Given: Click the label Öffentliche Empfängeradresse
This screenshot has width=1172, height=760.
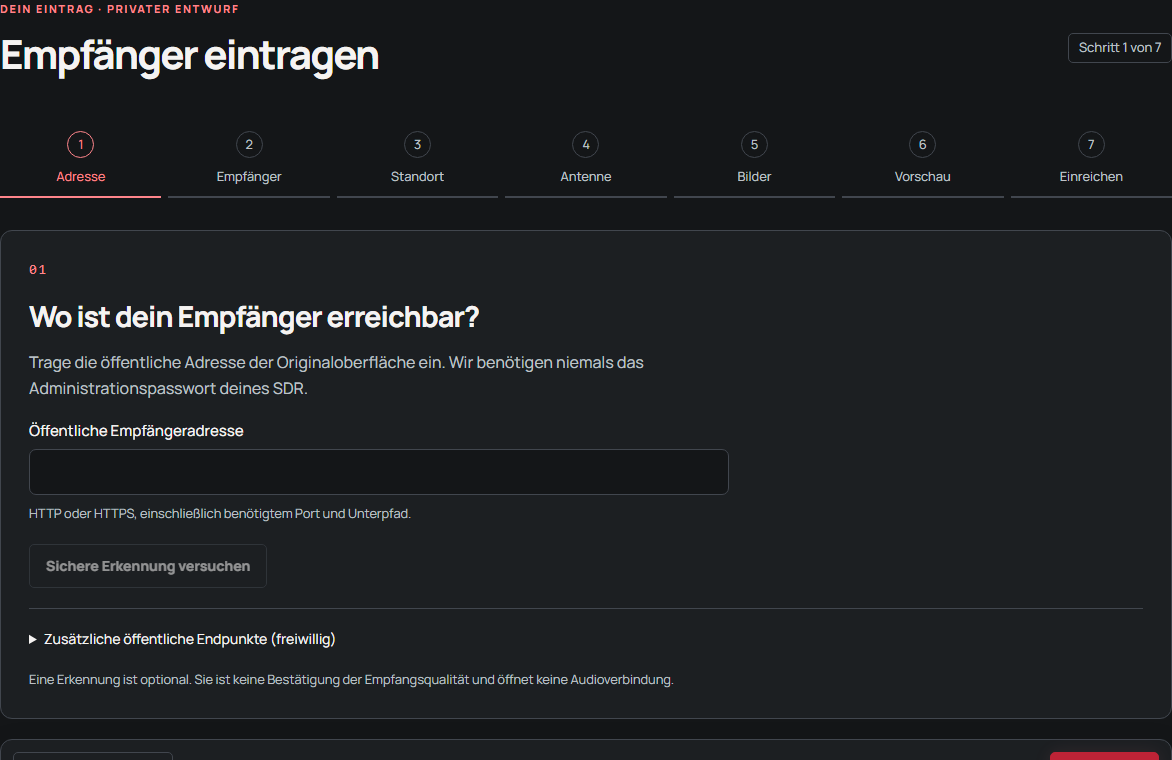Looking at the screenshot, I should click(x=136, y=430).
